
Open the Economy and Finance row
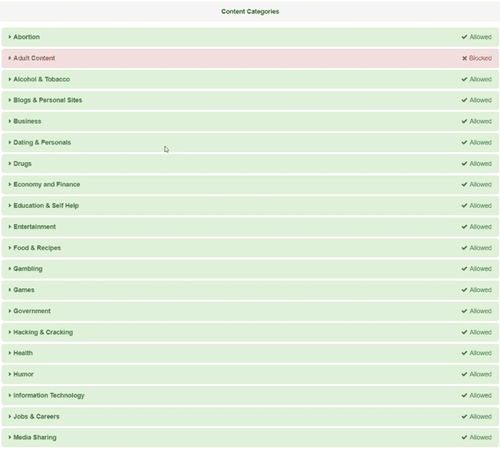[250, 185]
